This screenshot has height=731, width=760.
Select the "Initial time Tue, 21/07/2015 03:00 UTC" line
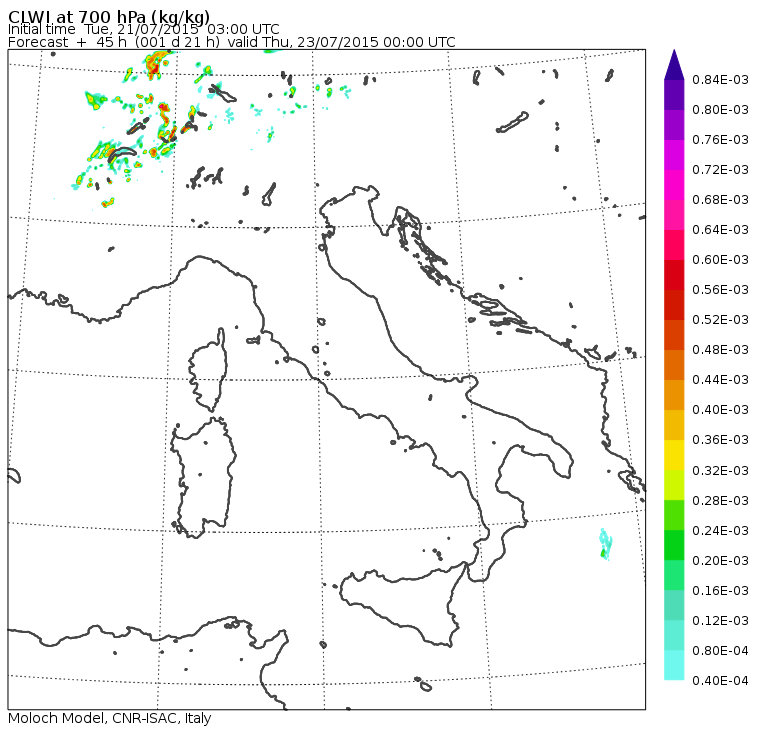tap(143, 29)
